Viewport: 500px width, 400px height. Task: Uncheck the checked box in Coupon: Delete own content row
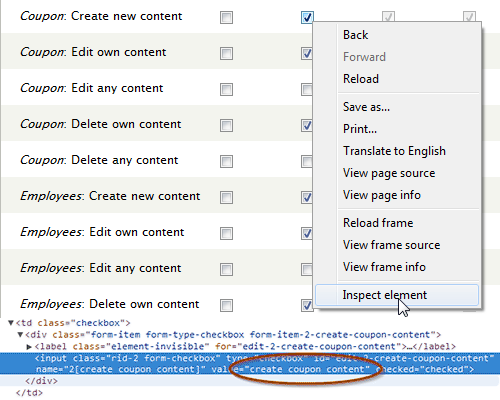click(x=306, y=126)
